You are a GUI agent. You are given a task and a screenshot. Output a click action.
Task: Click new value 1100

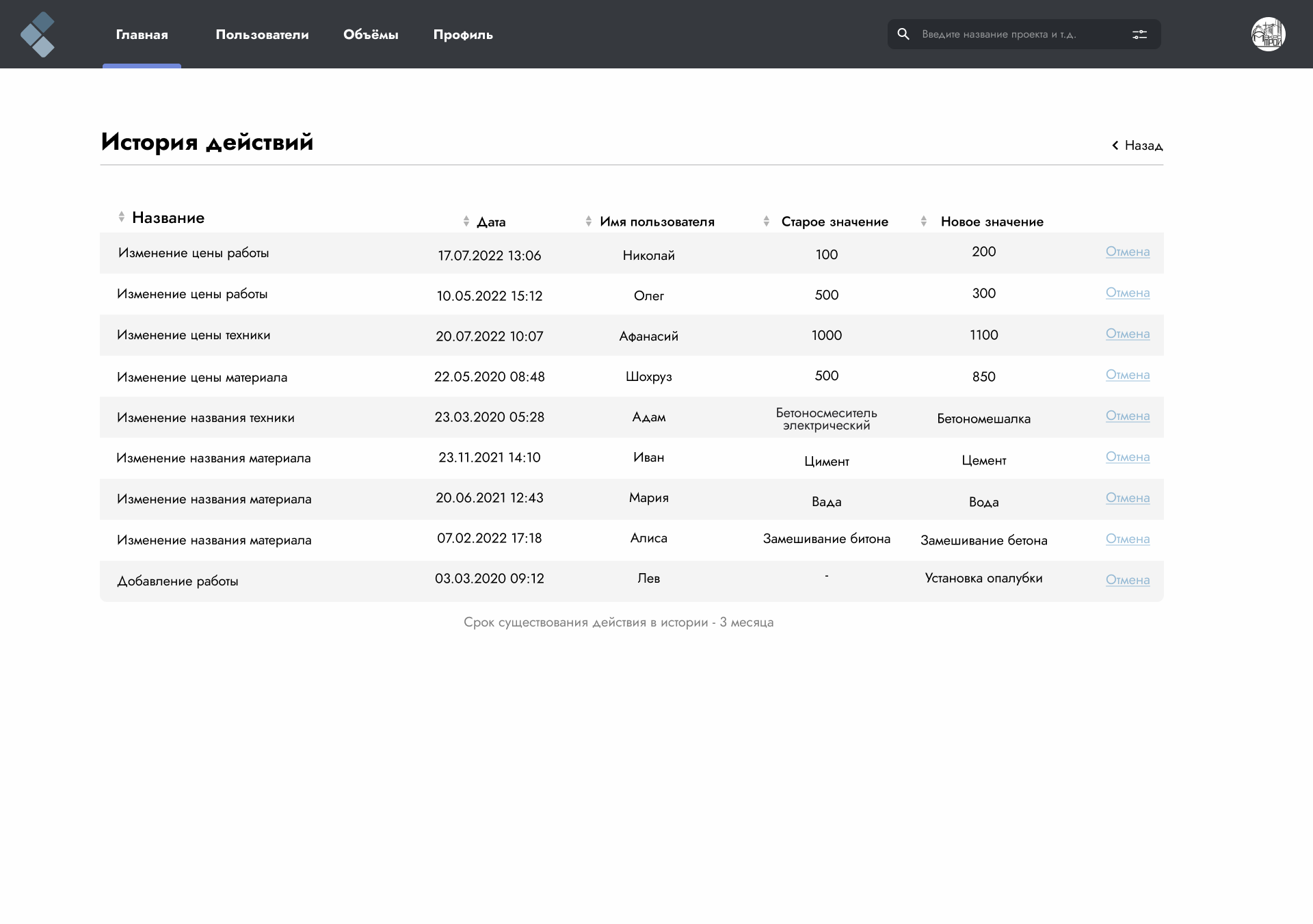984,335
